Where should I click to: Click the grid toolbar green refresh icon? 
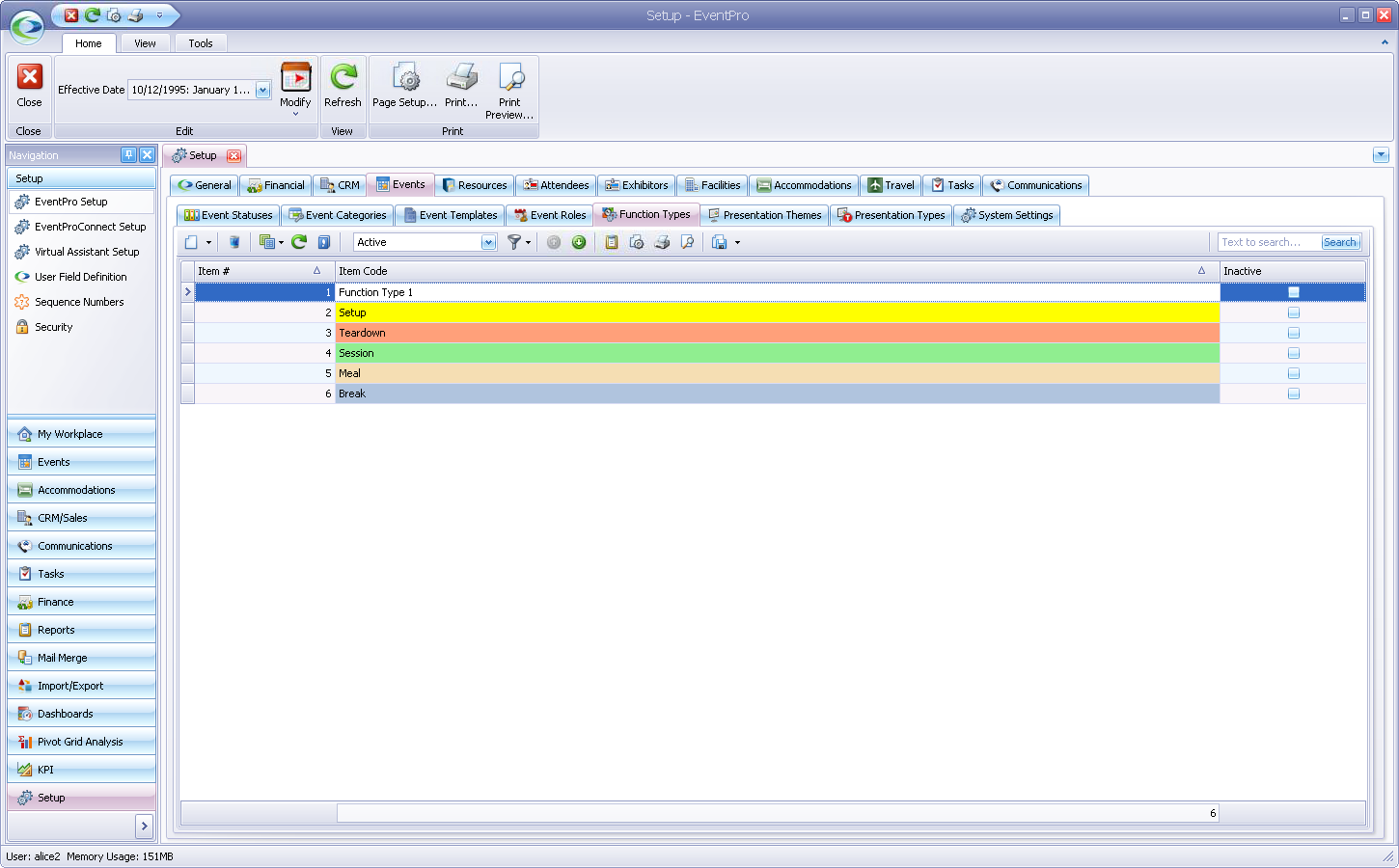(x=299, y=242)
